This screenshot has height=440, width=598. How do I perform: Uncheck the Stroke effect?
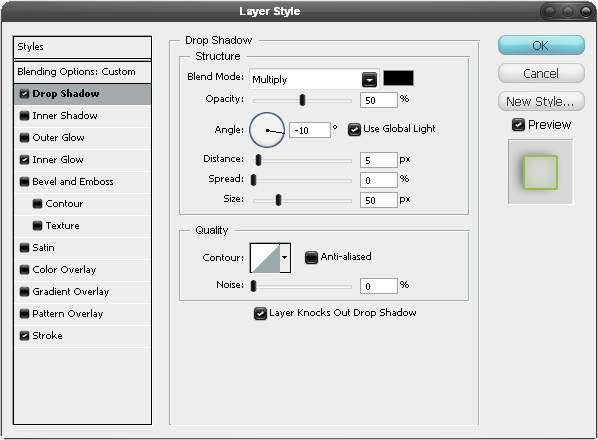[x=24, y=336]
